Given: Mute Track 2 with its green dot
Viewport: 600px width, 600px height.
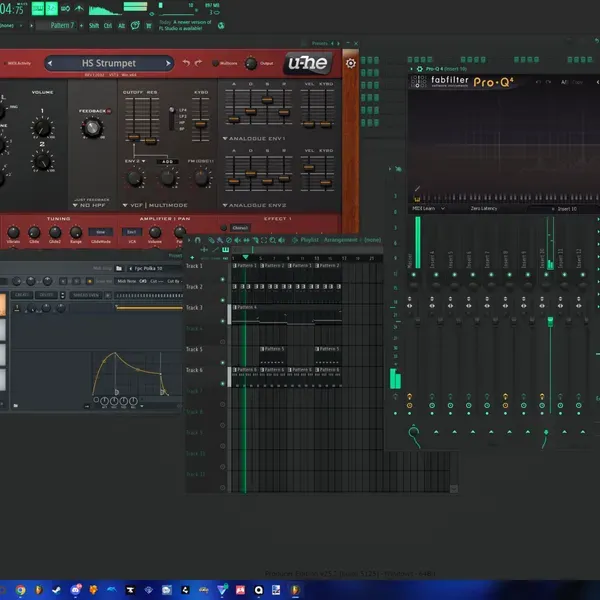Looking at the screenshot, I should [x=223, y=300].
